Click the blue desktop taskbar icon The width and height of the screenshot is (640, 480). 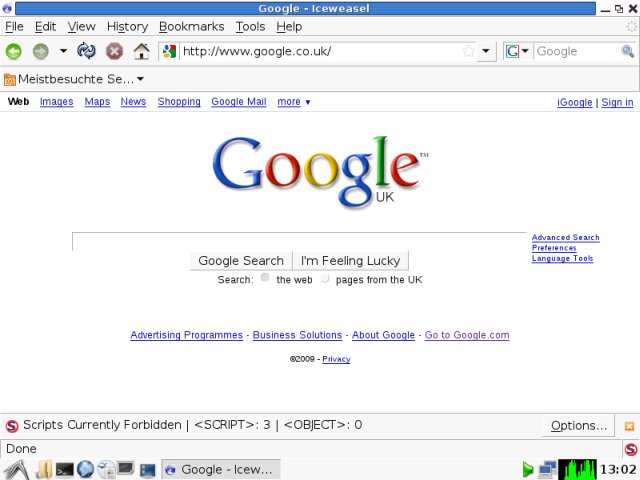147,471
